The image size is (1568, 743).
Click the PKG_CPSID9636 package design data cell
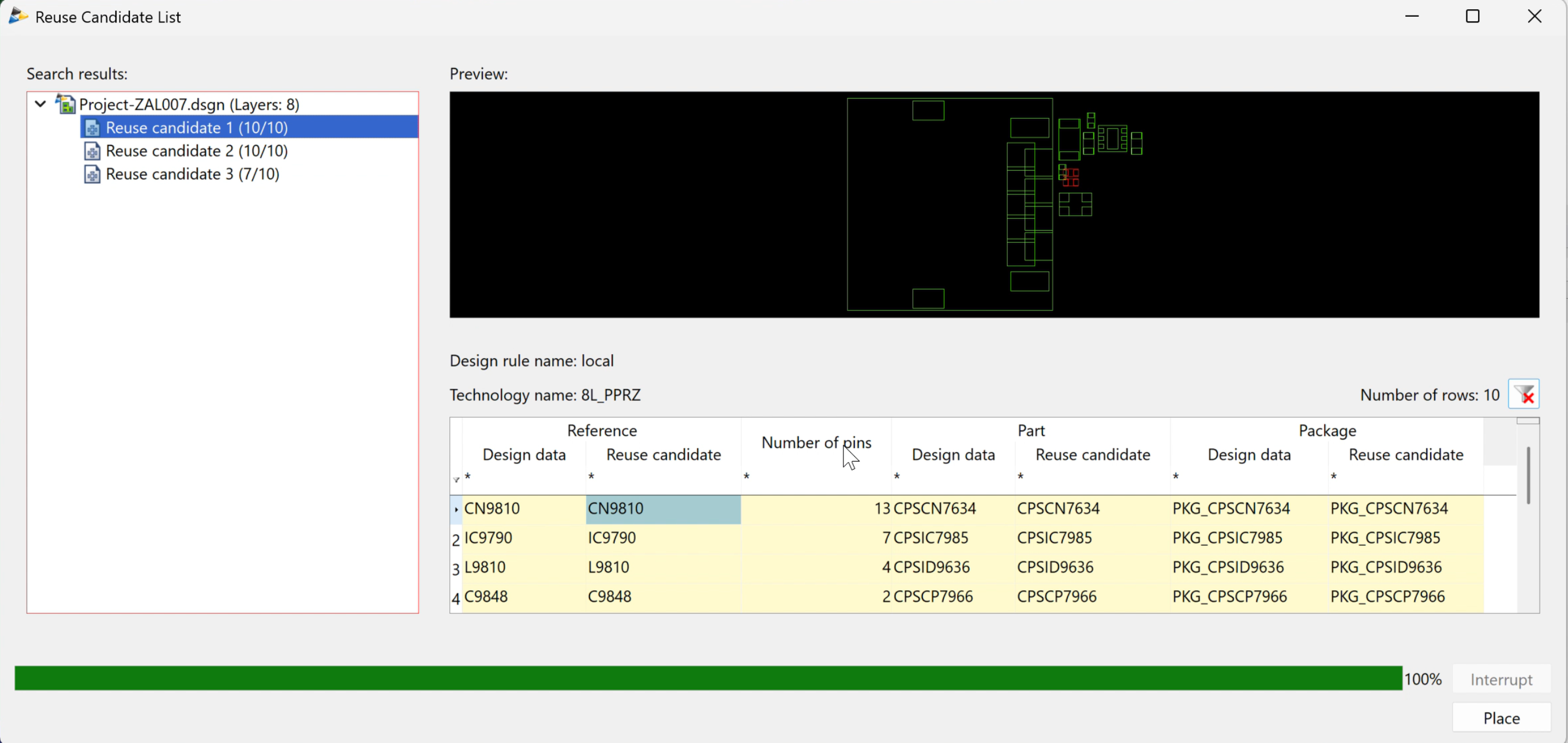click(x=1249, y=567)
